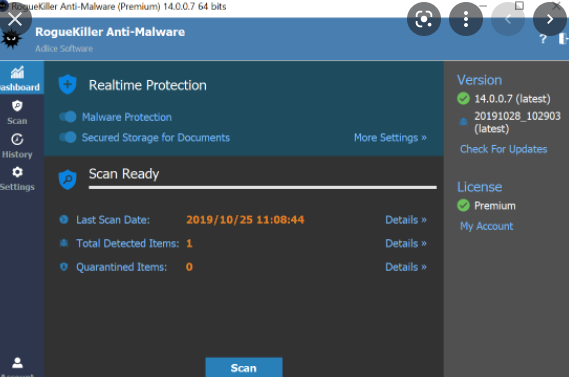
Task: Start a scan with the Scan button
Action: pyautogui.click(x=244, y=367)
